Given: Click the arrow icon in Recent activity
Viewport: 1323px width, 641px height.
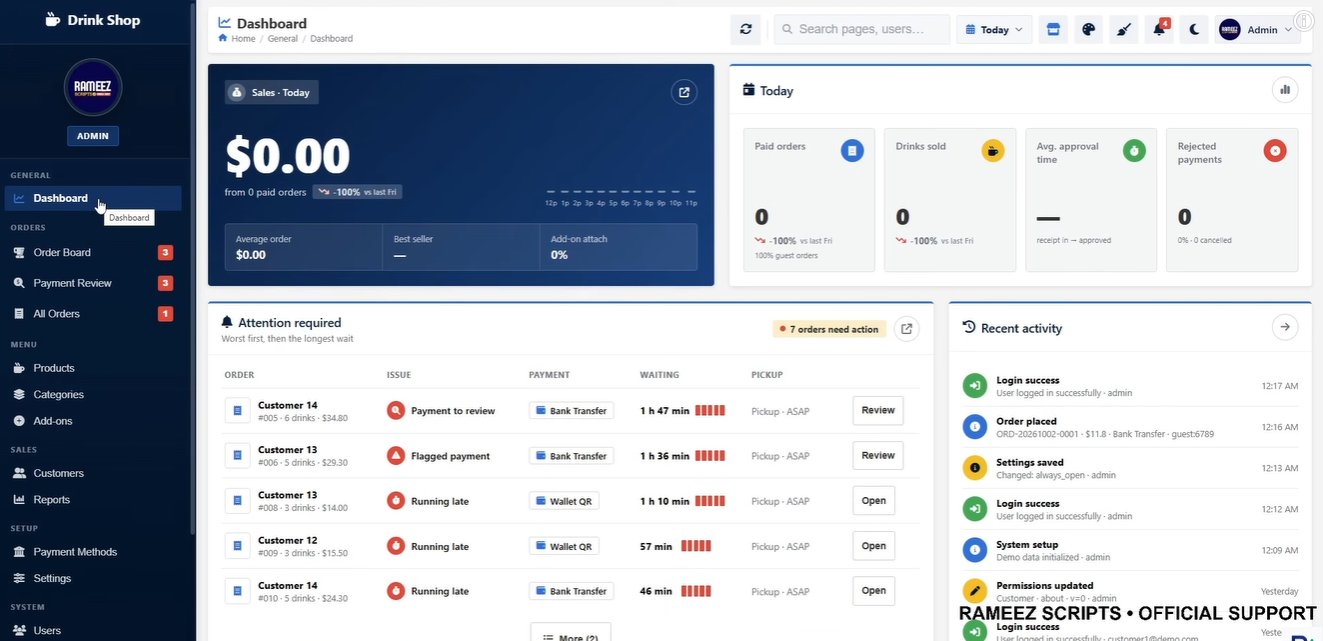Looking at the screenshot, I should pos(1285,326).
